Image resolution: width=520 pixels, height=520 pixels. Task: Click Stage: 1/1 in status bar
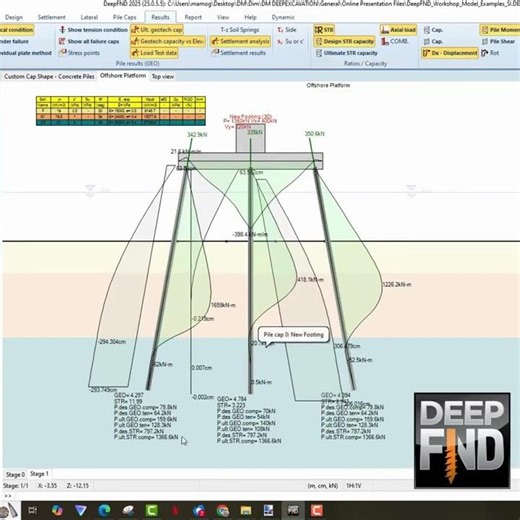pyautogui.click(x=16, y=486)
